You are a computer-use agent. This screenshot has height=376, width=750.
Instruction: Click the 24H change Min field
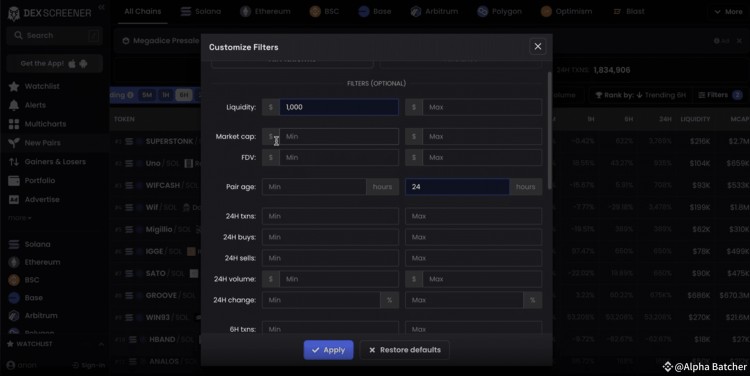[321, 300]
